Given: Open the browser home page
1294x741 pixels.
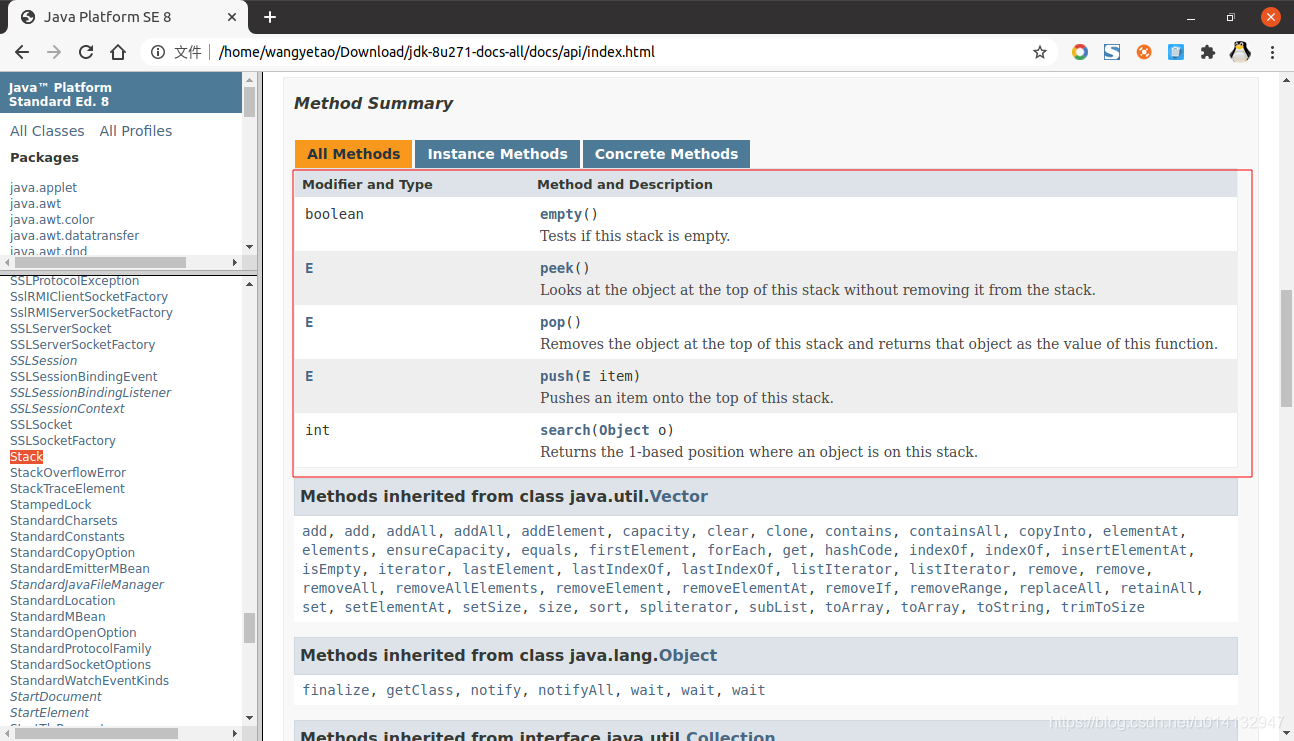Looking at the screenshot, I should pos(118,52).
